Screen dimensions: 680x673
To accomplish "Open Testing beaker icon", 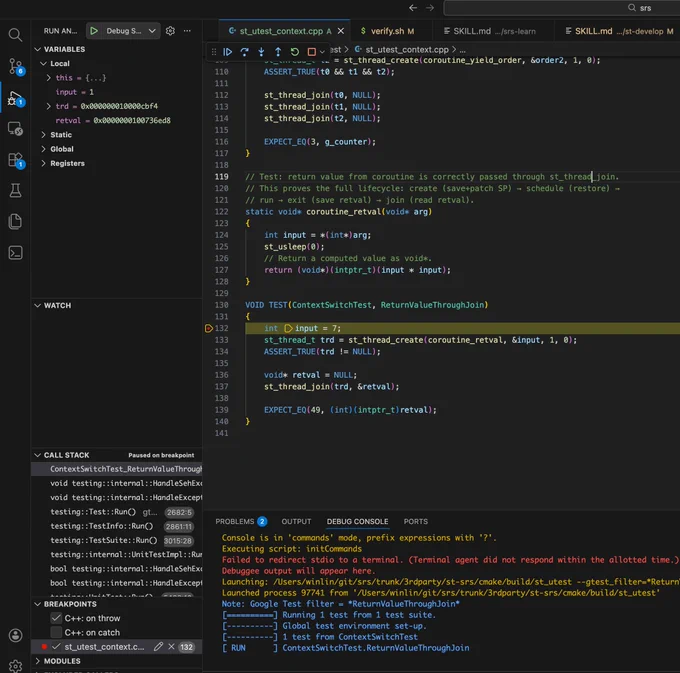I will (x=15, y=190).
